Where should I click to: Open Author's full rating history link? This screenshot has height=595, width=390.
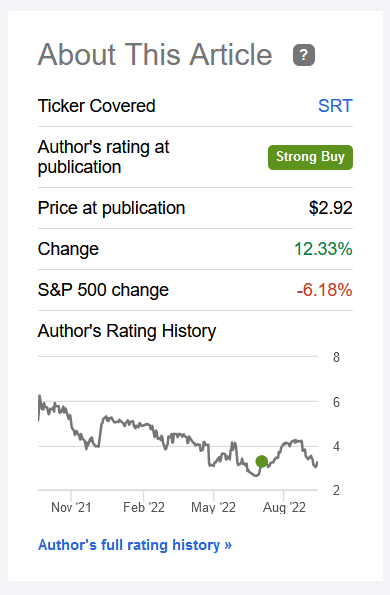coord(135,545)
